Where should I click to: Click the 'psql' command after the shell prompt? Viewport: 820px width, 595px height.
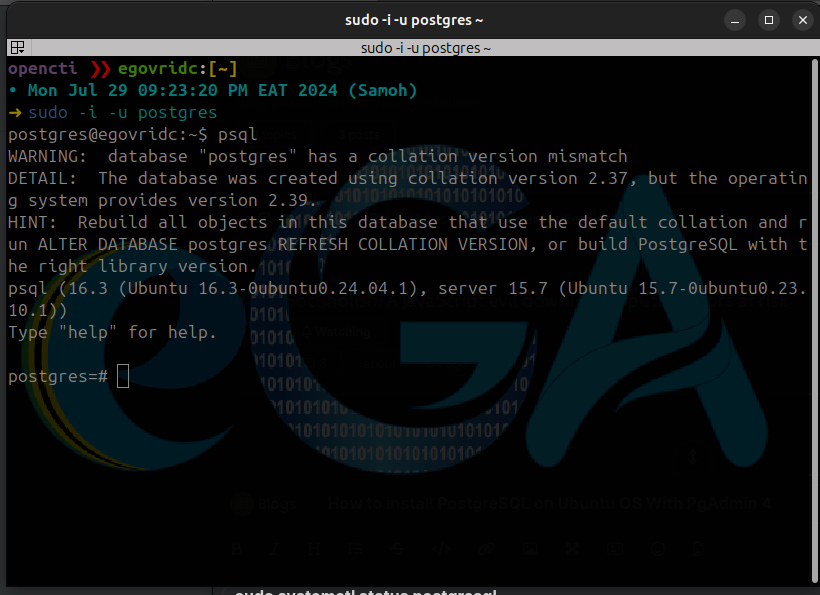tap(238, 134)
